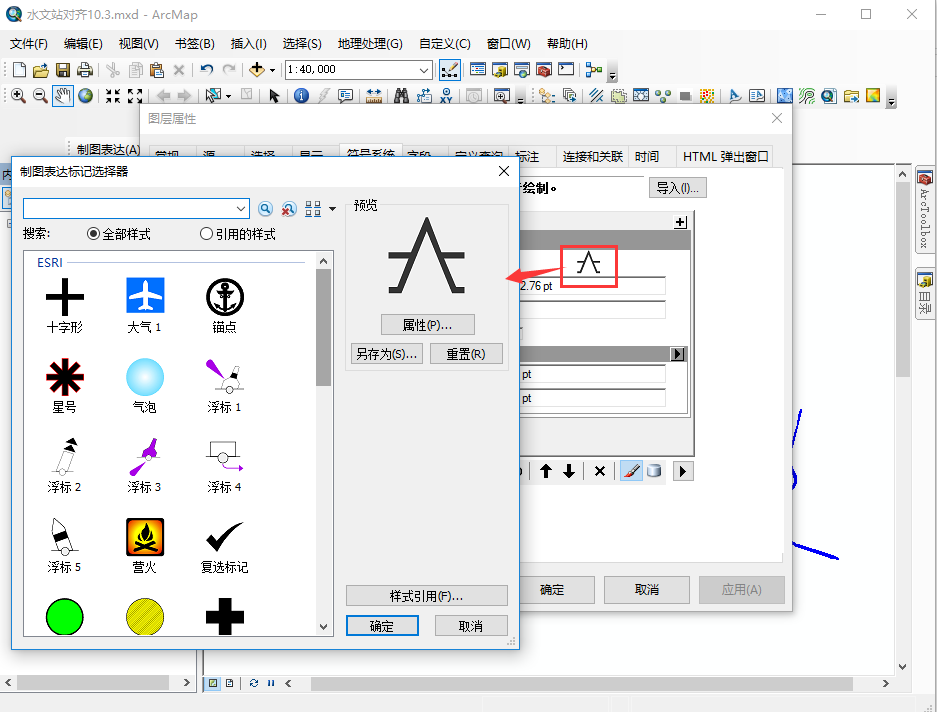937x712 pixels.
Task: Move symbol layer up
Action: [x=546, y=471]
